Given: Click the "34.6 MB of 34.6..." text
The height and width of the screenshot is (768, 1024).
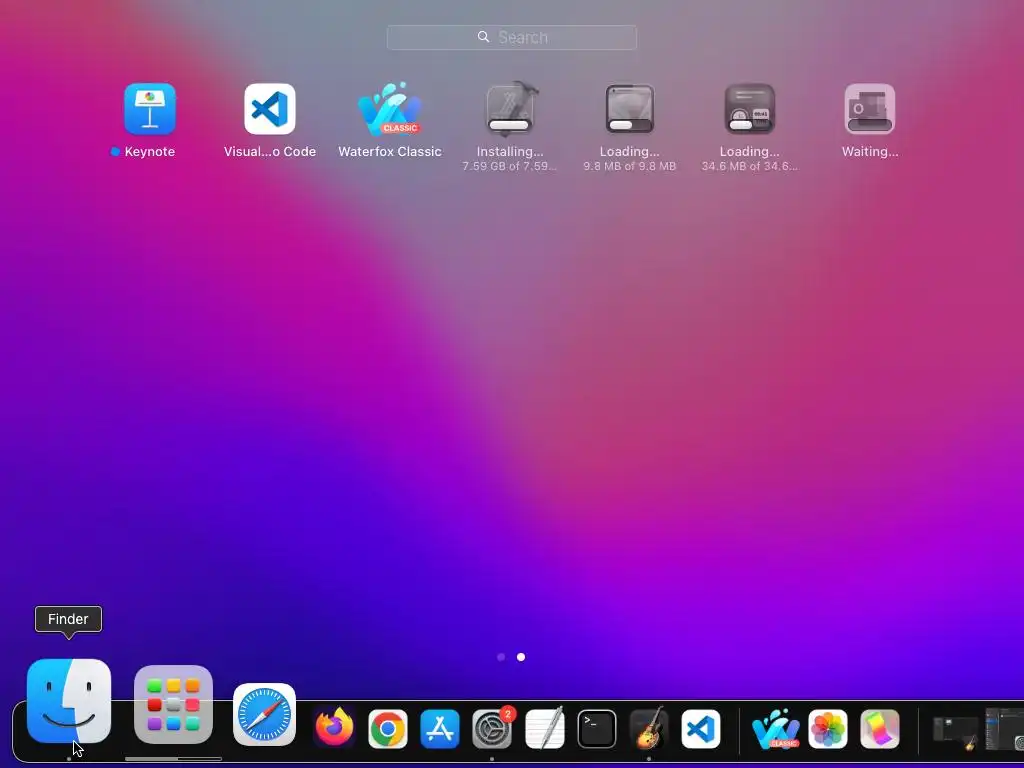Looking at the screenshot, I should pyautogui.click(x=750, y=166).
